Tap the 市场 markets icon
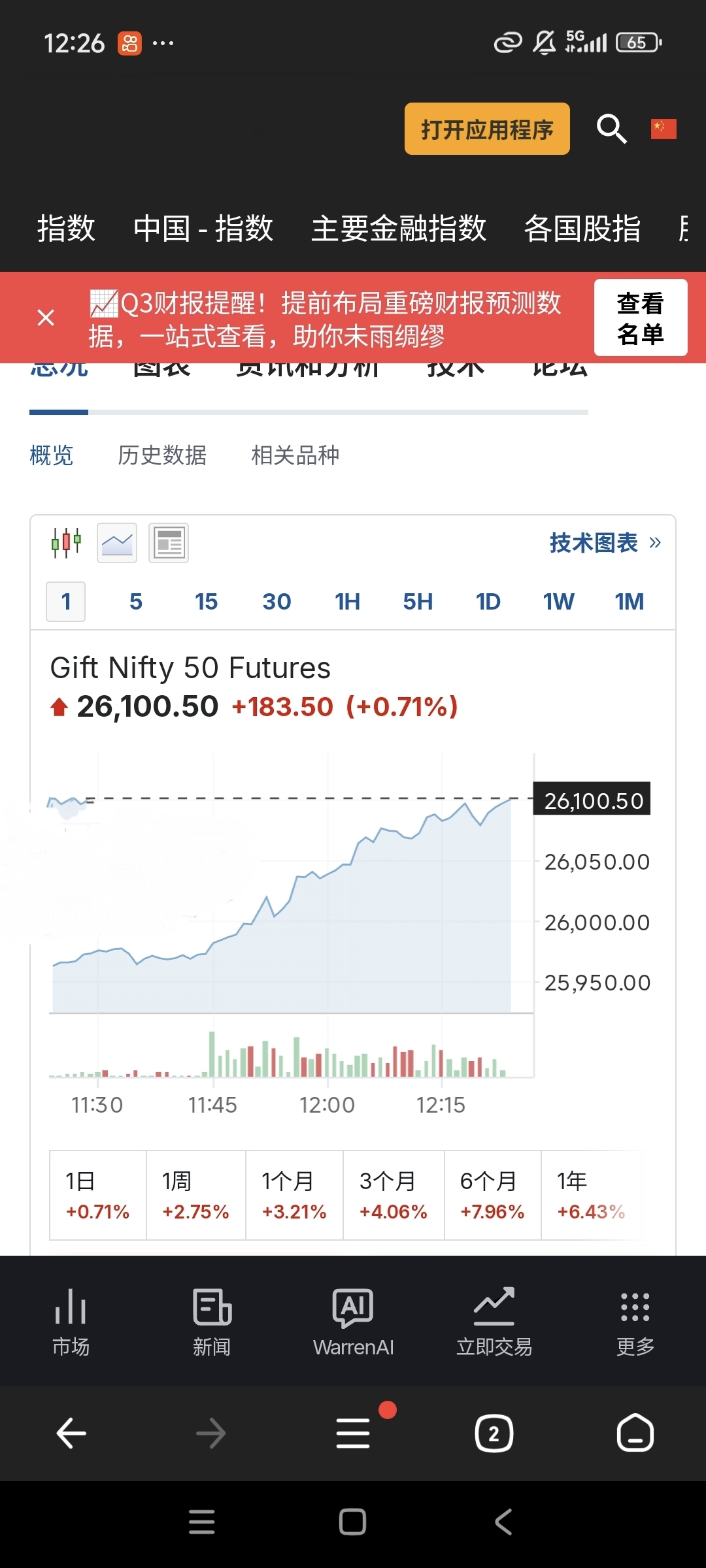The image size is (706, 1568). [71, 1321]
